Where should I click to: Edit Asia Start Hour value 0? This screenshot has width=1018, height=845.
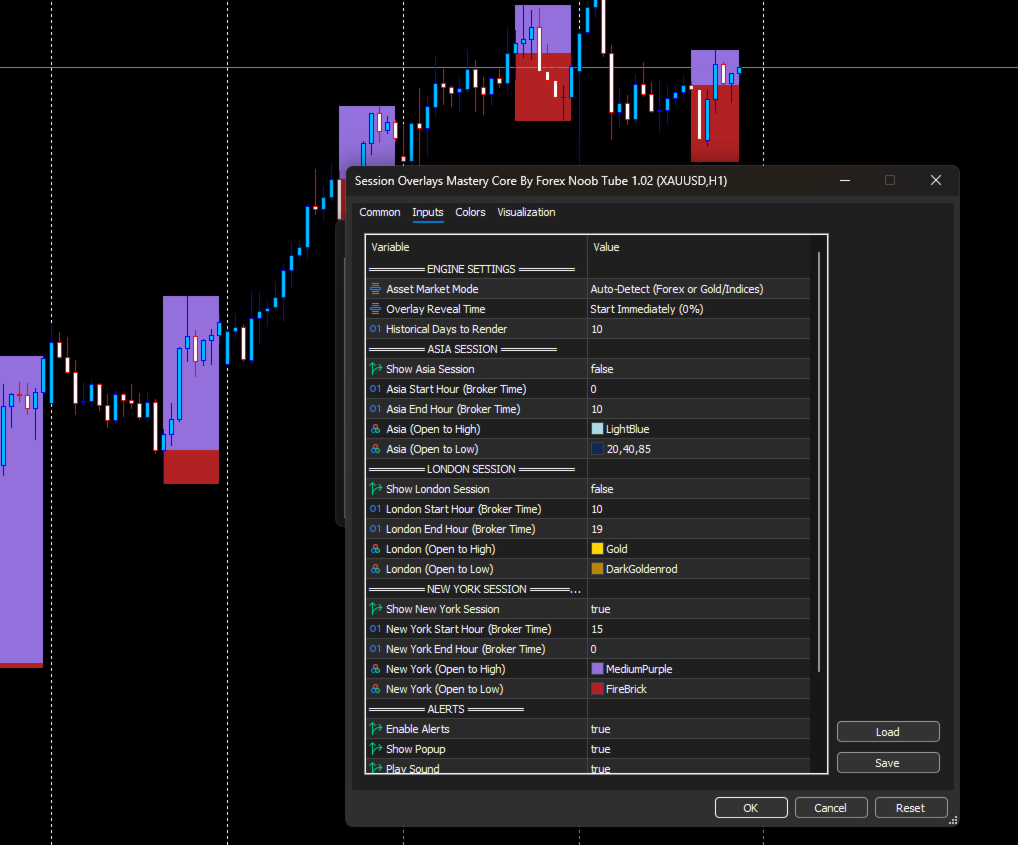699,389
